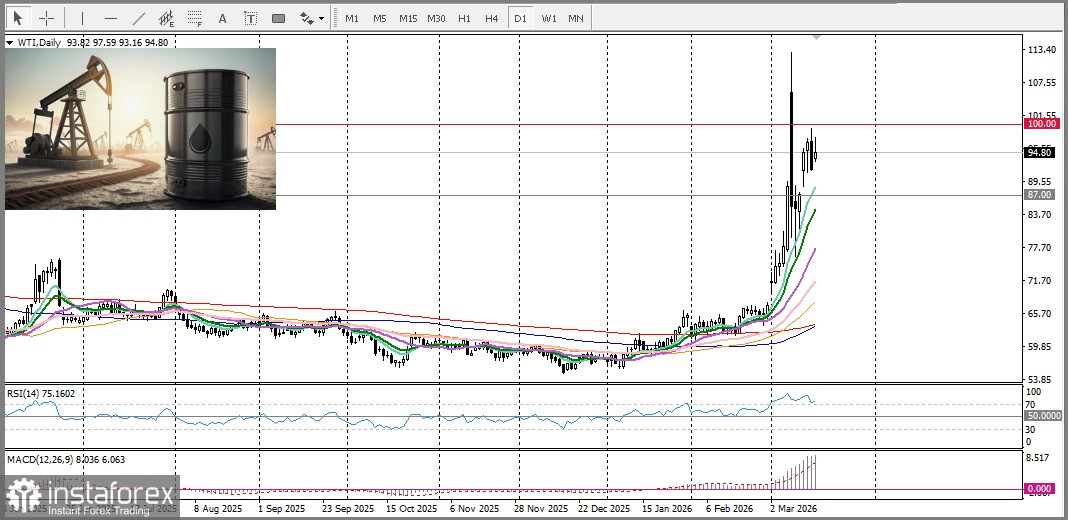1068x520 pixels.
Task: Select the W1 weekly timeframe
Action: click(549, 18)
